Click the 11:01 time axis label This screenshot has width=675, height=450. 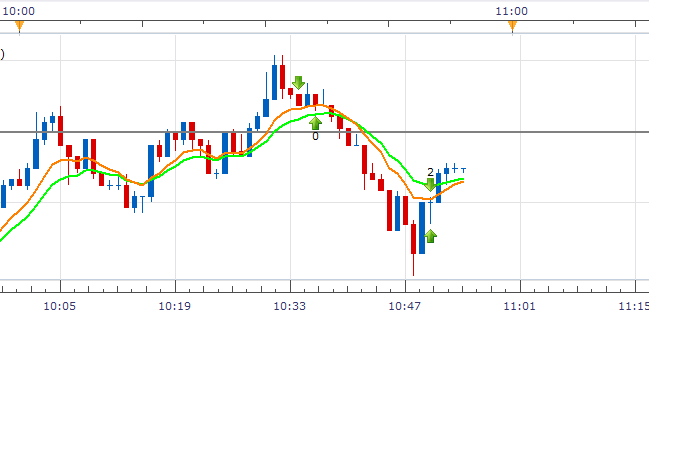tap(519, 306)
